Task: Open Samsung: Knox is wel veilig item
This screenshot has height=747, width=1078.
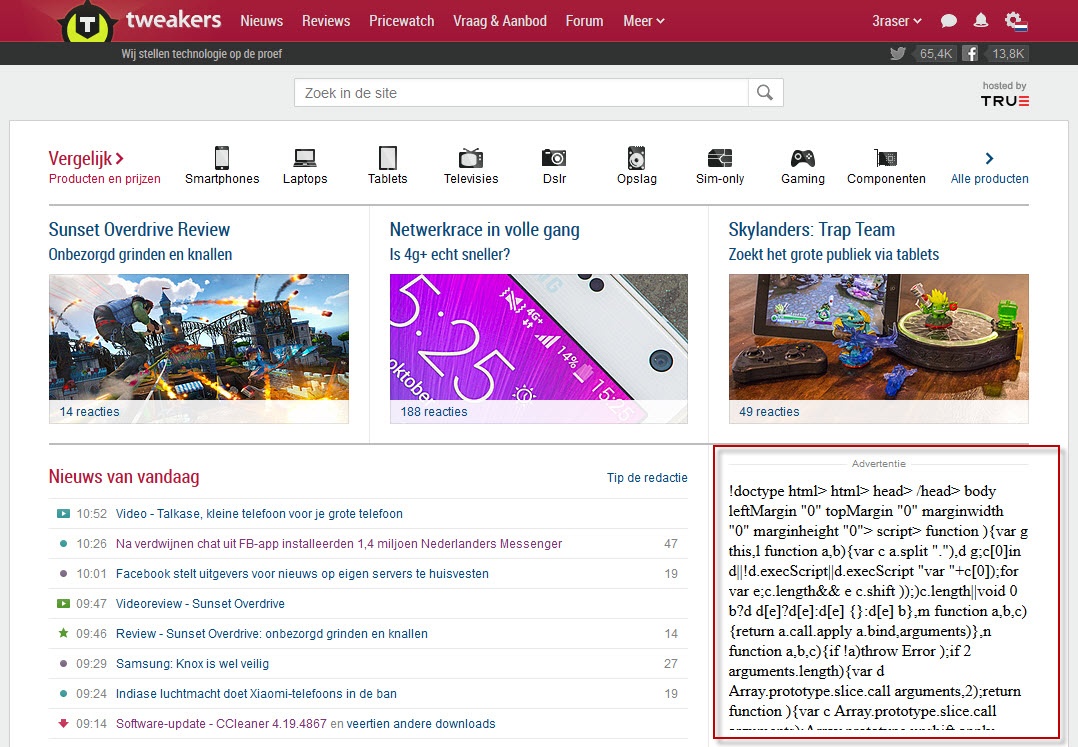Action: point(192,664)
